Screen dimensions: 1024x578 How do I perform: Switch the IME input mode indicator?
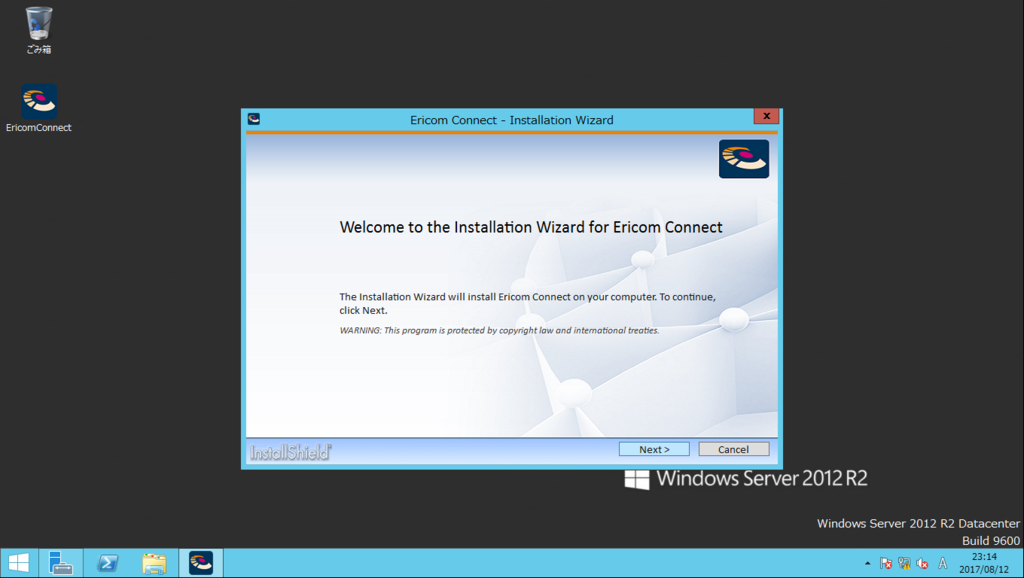[x=942, y=563]
